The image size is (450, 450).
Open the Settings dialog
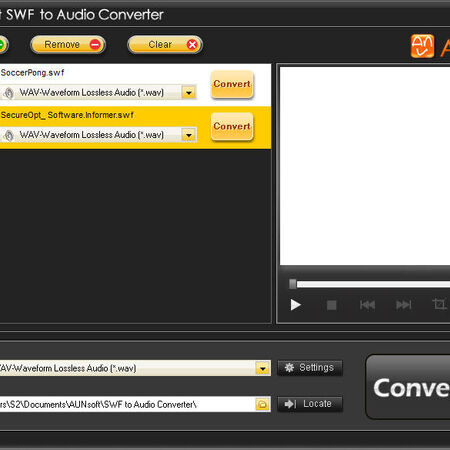point(310,368)
